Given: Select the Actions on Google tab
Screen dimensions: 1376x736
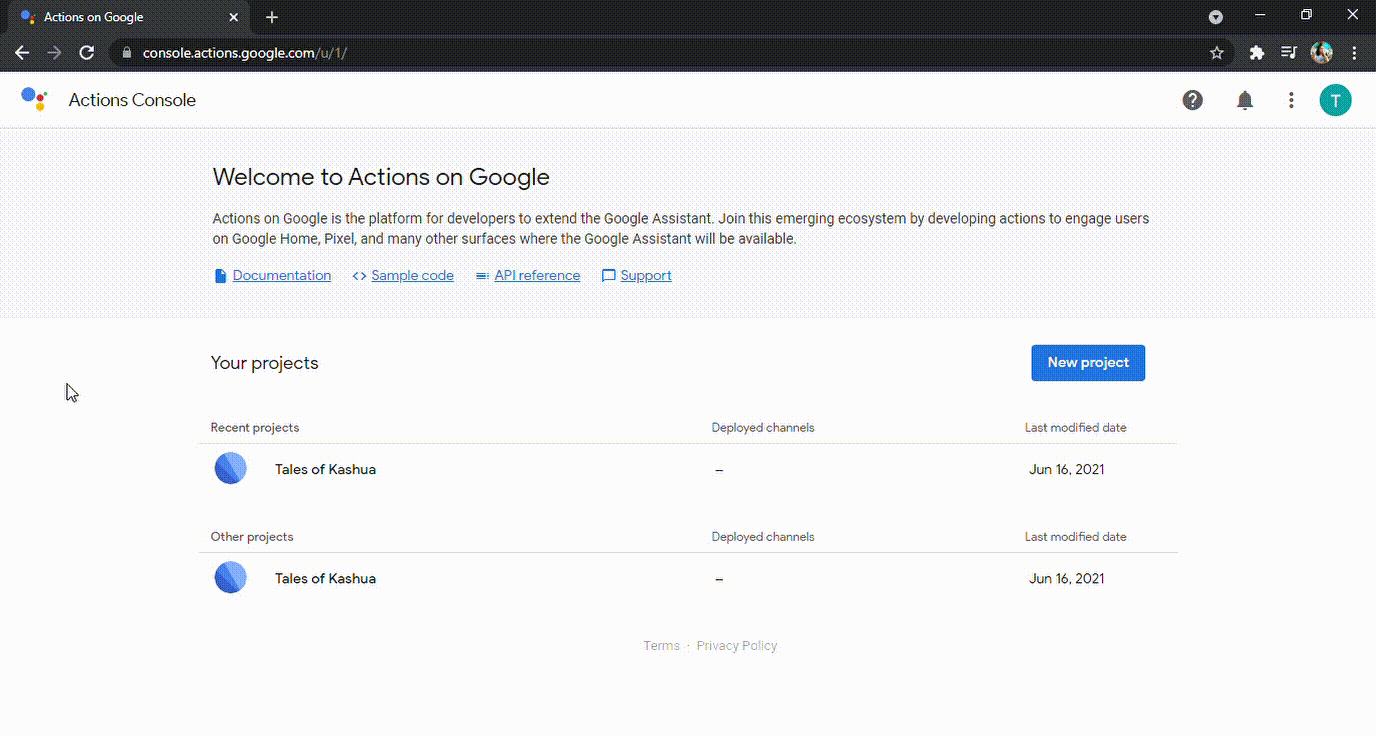Looking at the screenshot, I should click(x=125, y=17).
